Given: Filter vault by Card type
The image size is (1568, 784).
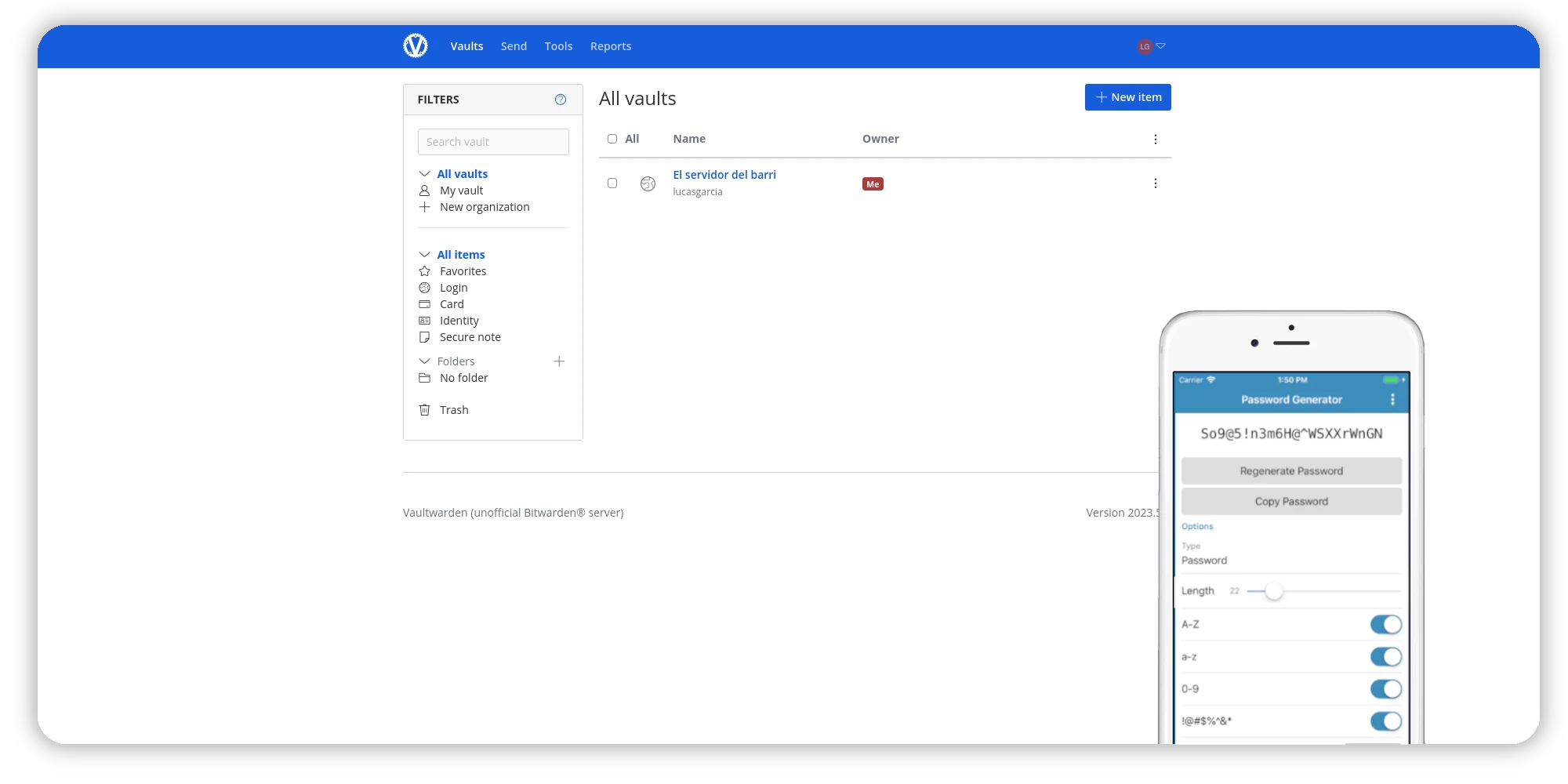Looking at the screenshot, I should [x=452, y=304].
